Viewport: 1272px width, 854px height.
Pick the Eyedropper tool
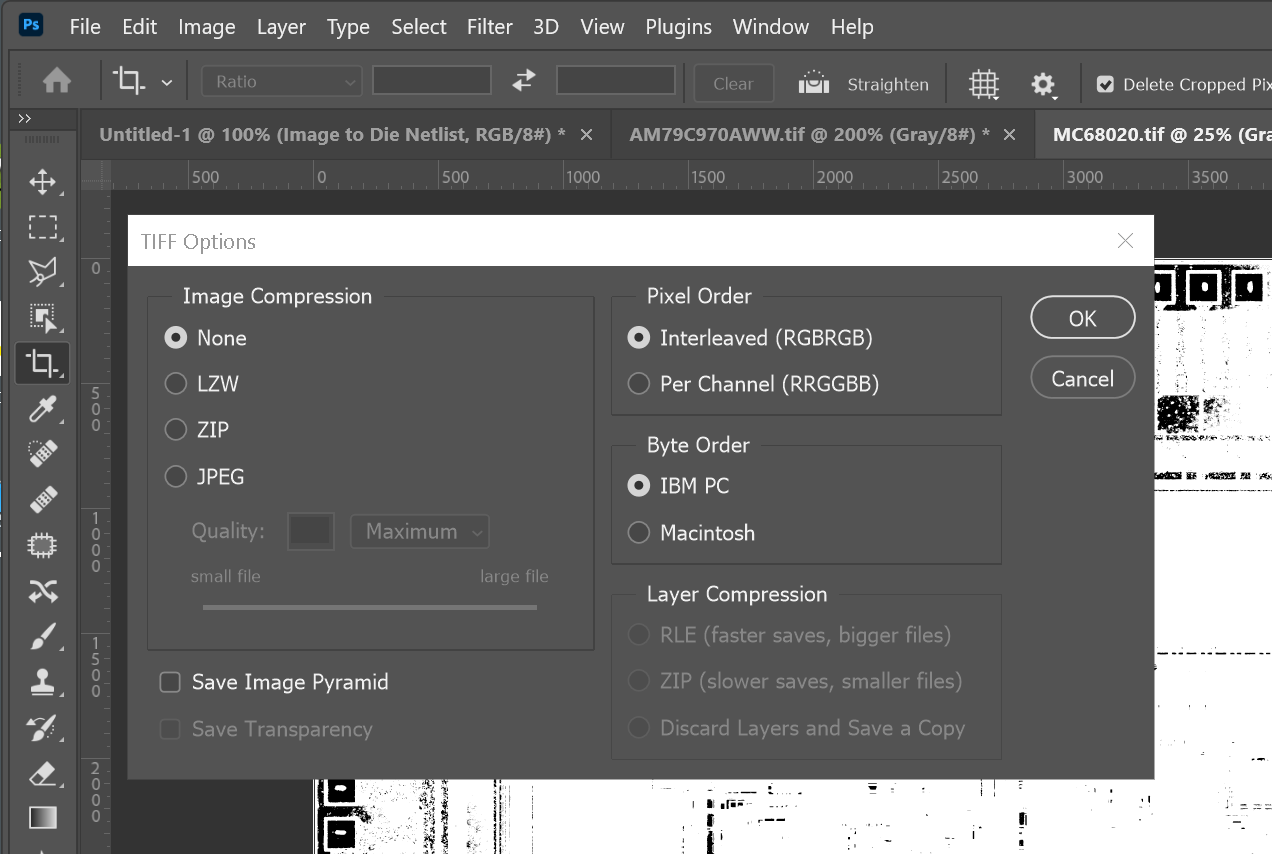[x=42, y=408]
